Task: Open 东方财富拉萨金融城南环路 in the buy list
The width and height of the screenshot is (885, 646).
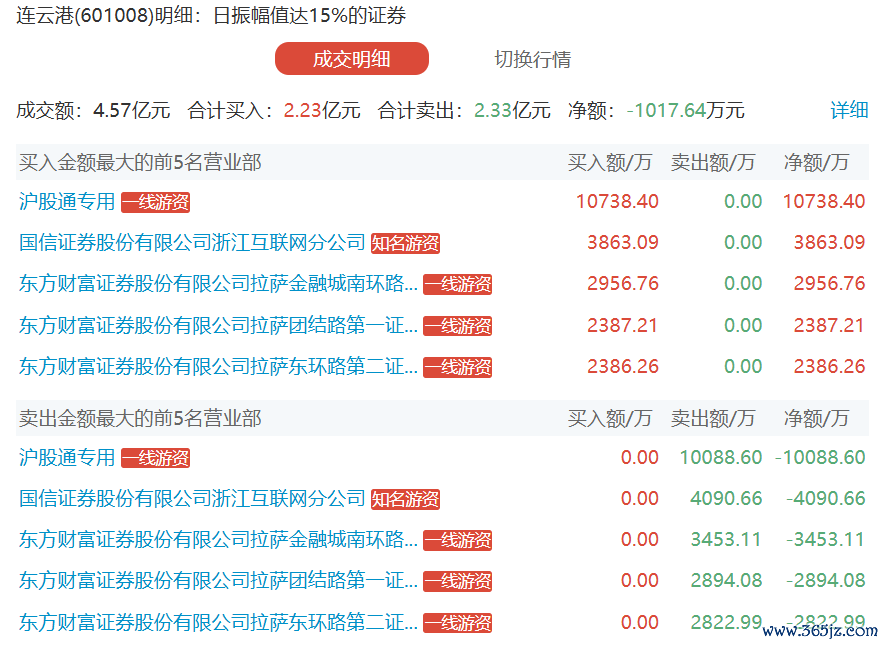Action: (x=218, y=284)
